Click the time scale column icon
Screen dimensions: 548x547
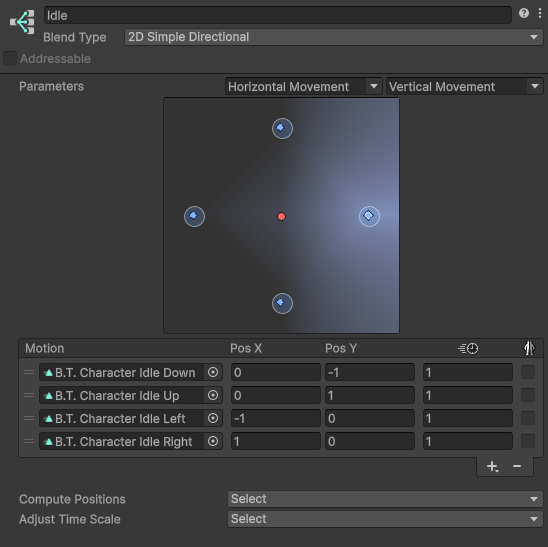point(468,348)
